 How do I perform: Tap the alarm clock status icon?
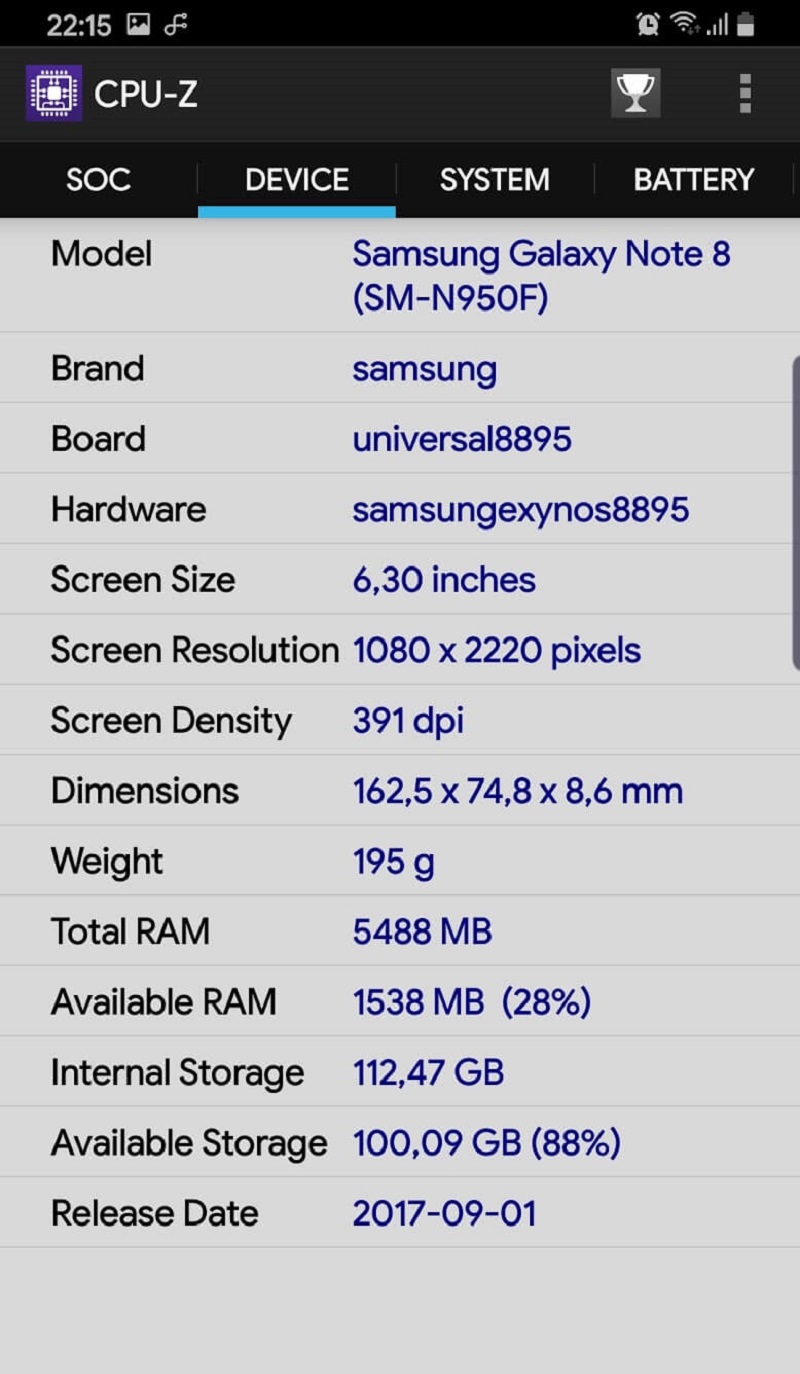pyautogui.click(x=647, y=24)
